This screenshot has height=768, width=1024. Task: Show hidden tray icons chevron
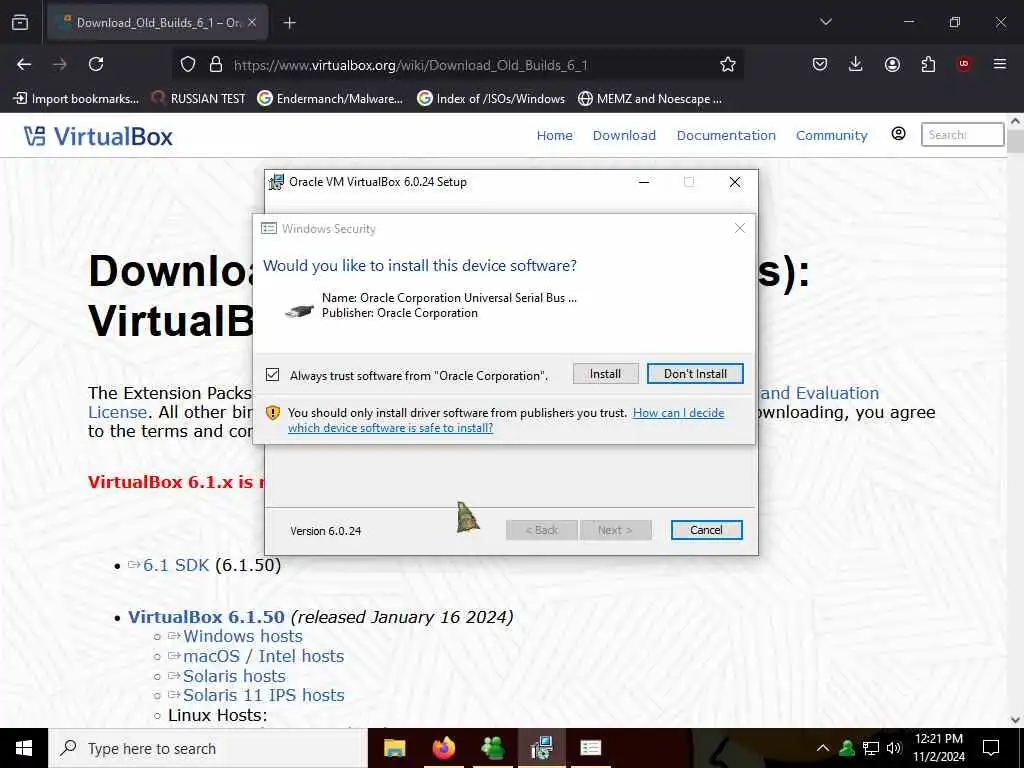pyautogui.click(x=823, y=748)
